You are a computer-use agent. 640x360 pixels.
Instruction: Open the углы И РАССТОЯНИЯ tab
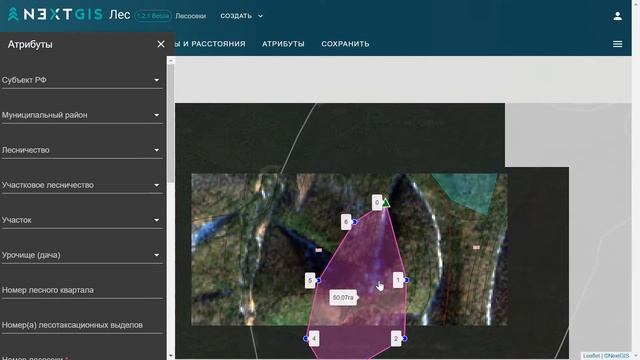(211, 44)
